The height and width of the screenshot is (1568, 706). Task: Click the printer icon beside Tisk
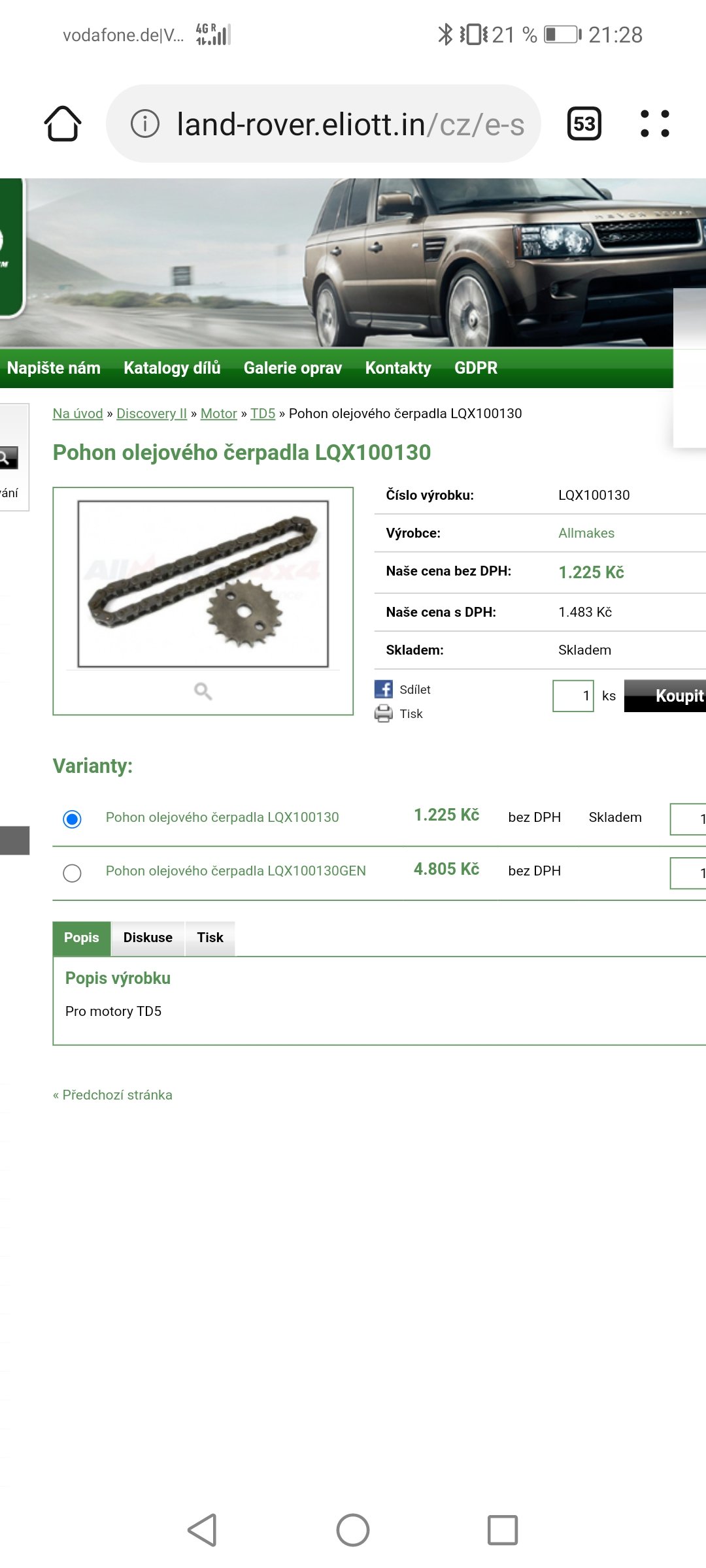tap(384, 713)
